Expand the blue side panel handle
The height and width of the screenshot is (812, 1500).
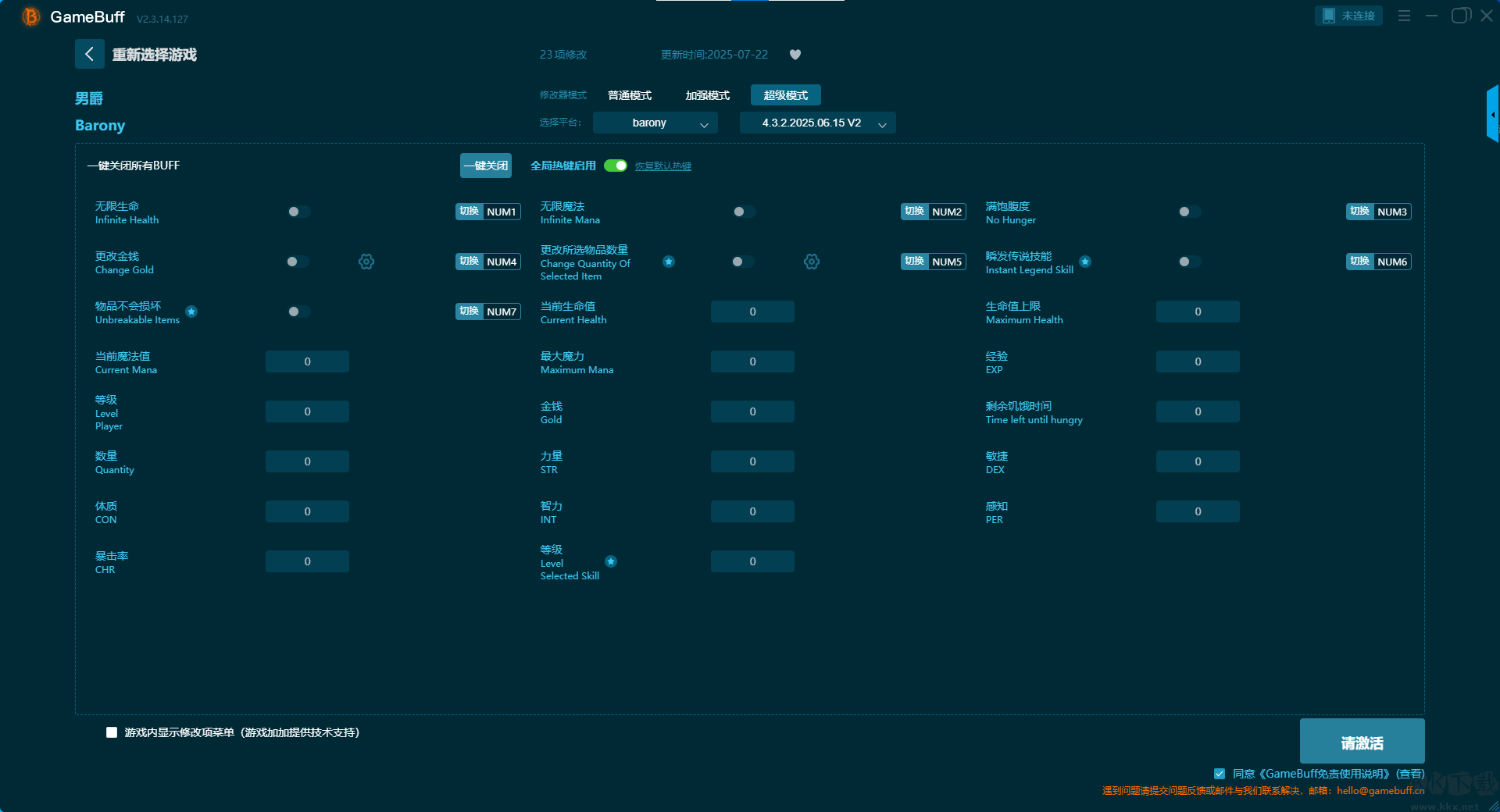[1492, 115]
